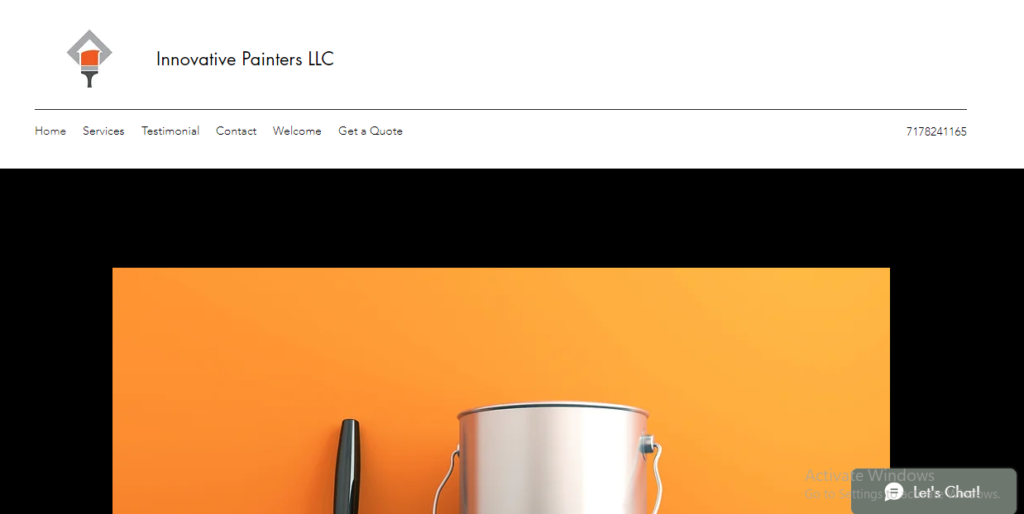Click Get a Quote link
This screenshot has height=514, width=1024.
pyautogui.click(x=370, y=131)
